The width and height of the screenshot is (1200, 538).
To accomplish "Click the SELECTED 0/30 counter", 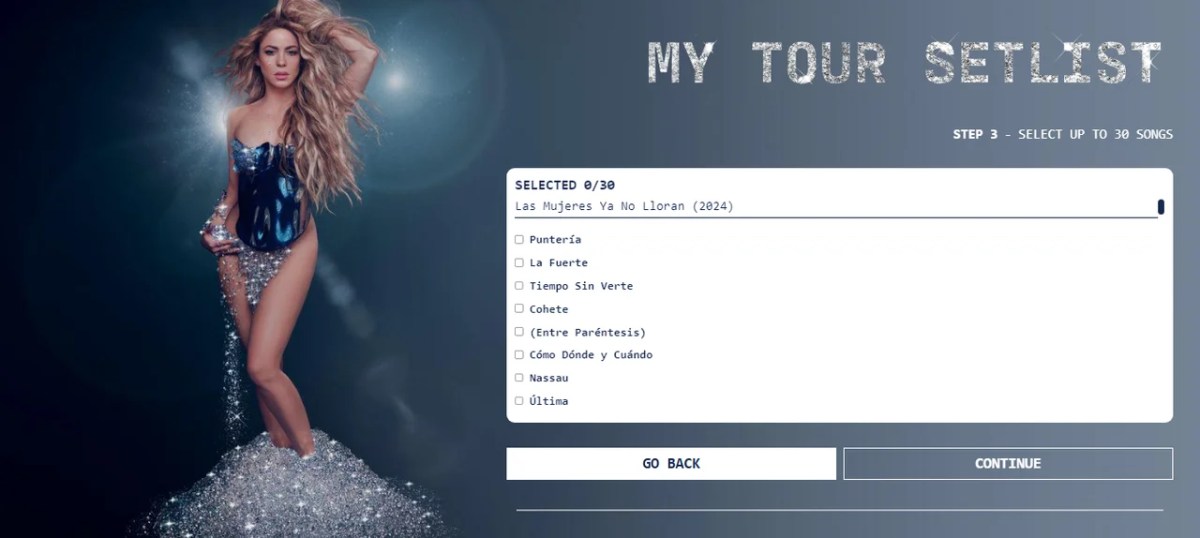I will (565, 185).
